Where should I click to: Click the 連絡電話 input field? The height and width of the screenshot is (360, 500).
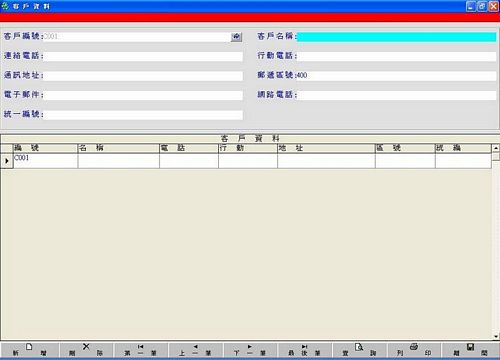coord(143,56)
